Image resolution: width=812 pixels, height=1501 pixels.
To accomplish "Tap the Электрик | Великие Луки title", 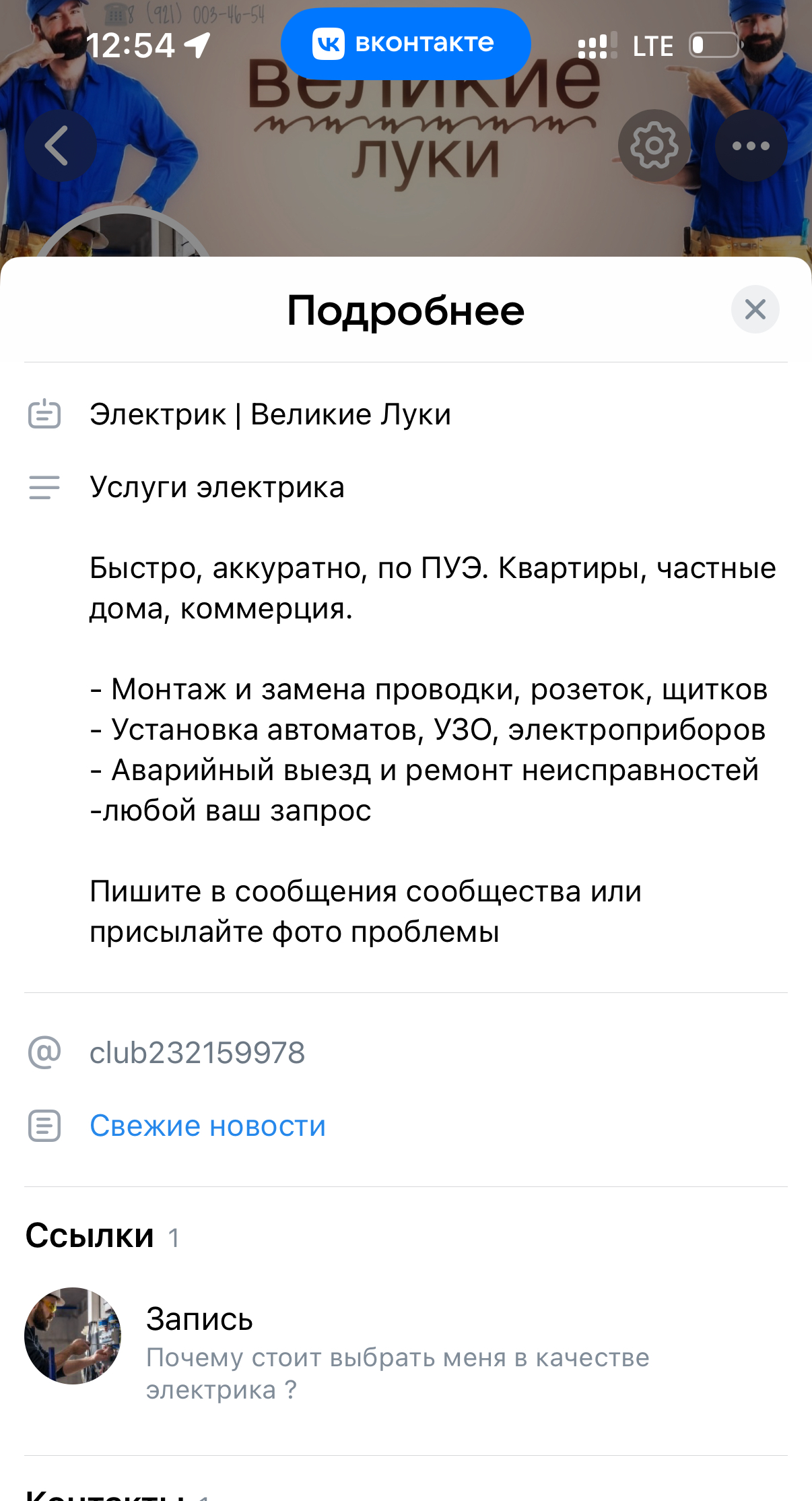I will pyautogui.click(x=270, y=414).
